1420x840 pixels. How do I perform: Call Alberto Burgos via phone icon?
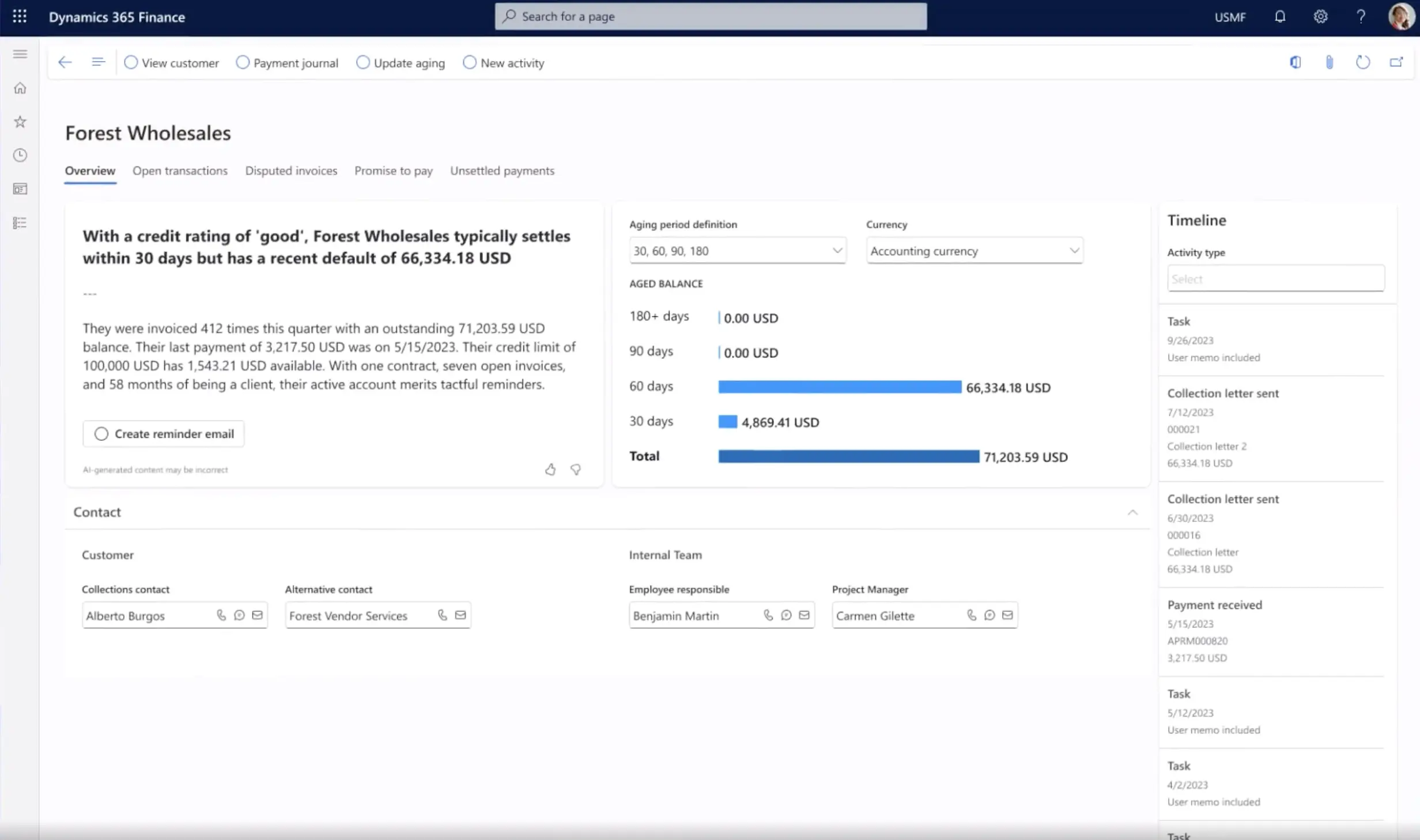click(221, 615)
